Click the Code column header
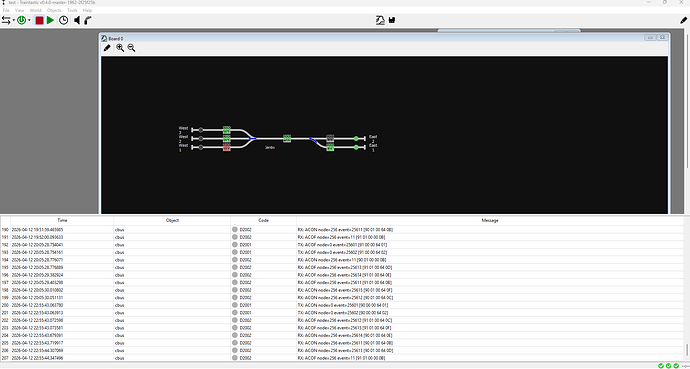 [263, 220]
